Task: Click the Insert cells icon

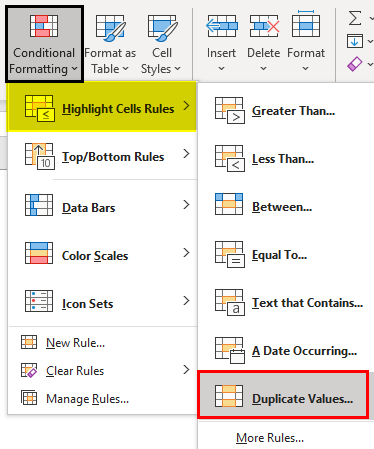Action: (222, 26)
